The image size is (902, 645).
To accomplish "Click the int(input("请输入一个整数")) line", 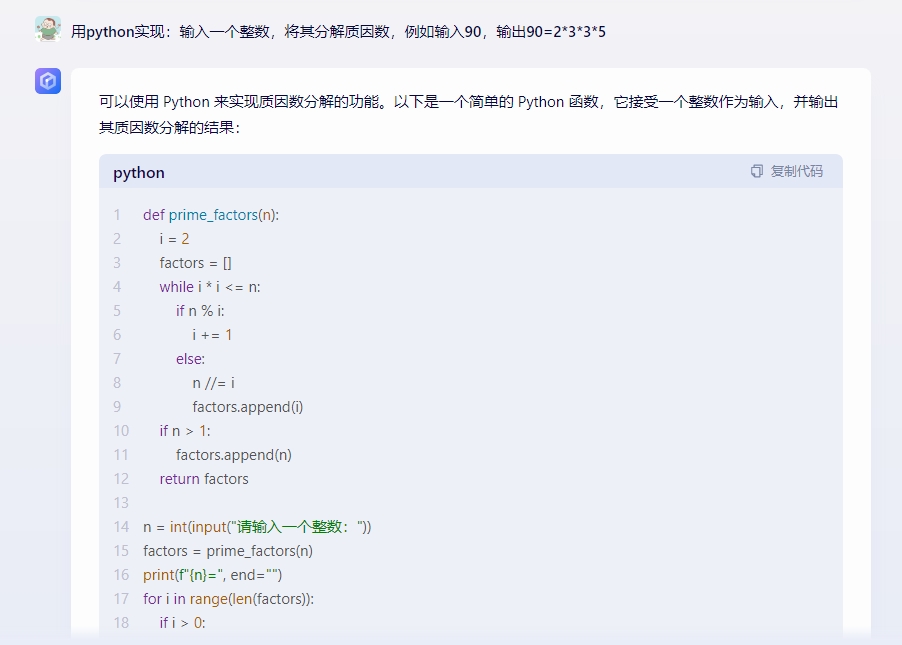I will [x=257, y=526].
